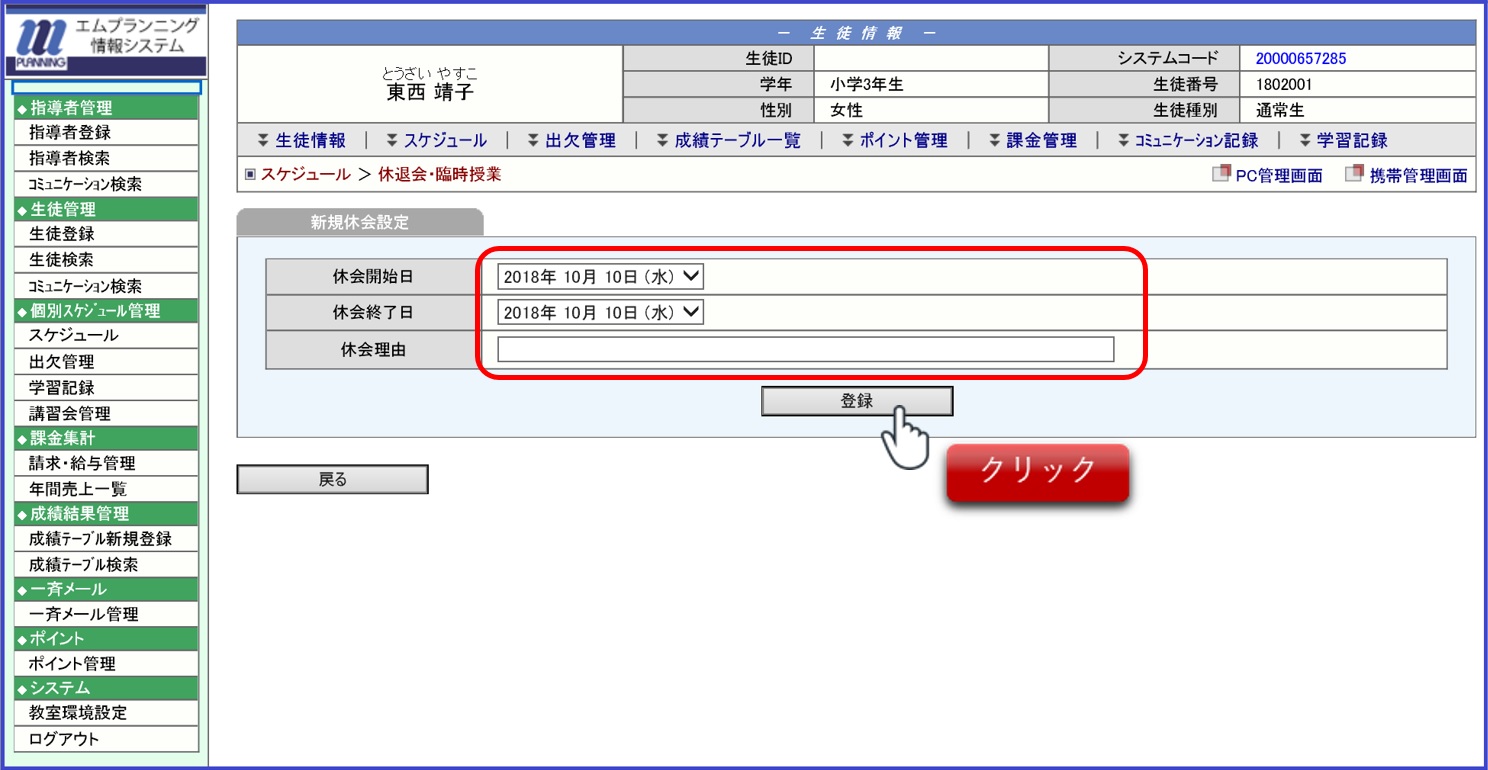
Task: Open system code link 20000657285
Action: click(x=1300, y=58)
